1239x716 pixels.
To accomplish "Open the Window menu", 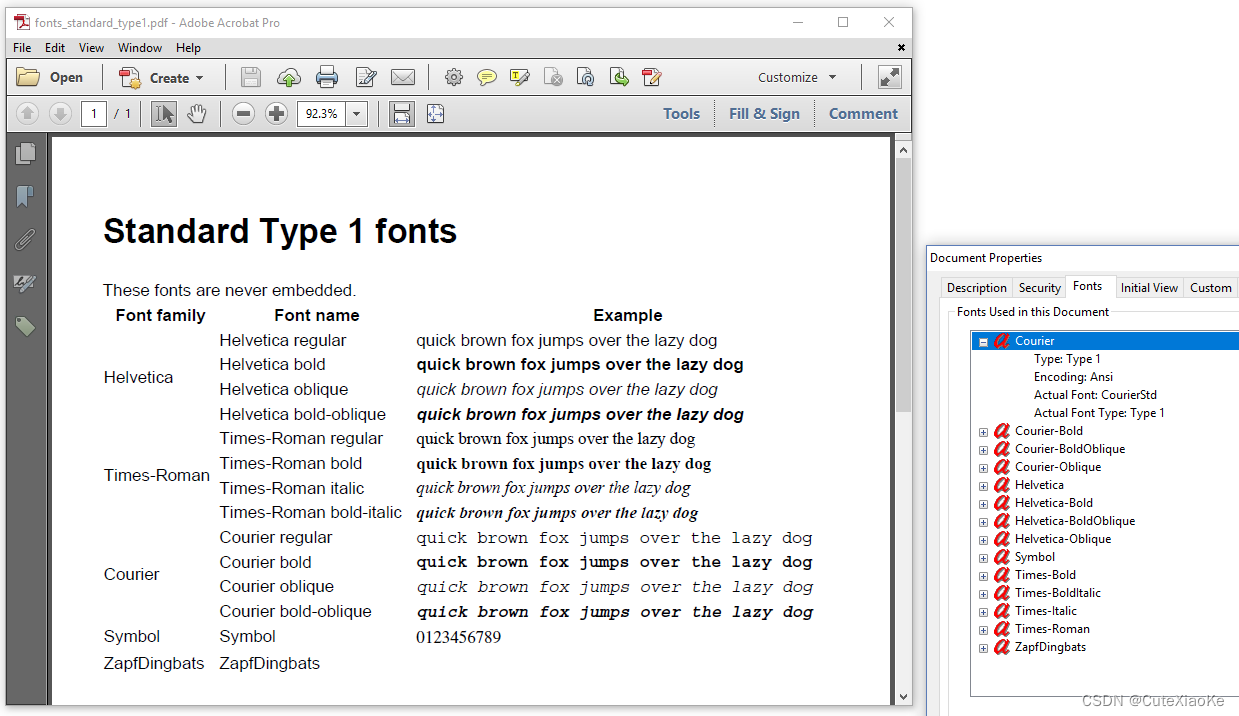I will tap(140, 48).
